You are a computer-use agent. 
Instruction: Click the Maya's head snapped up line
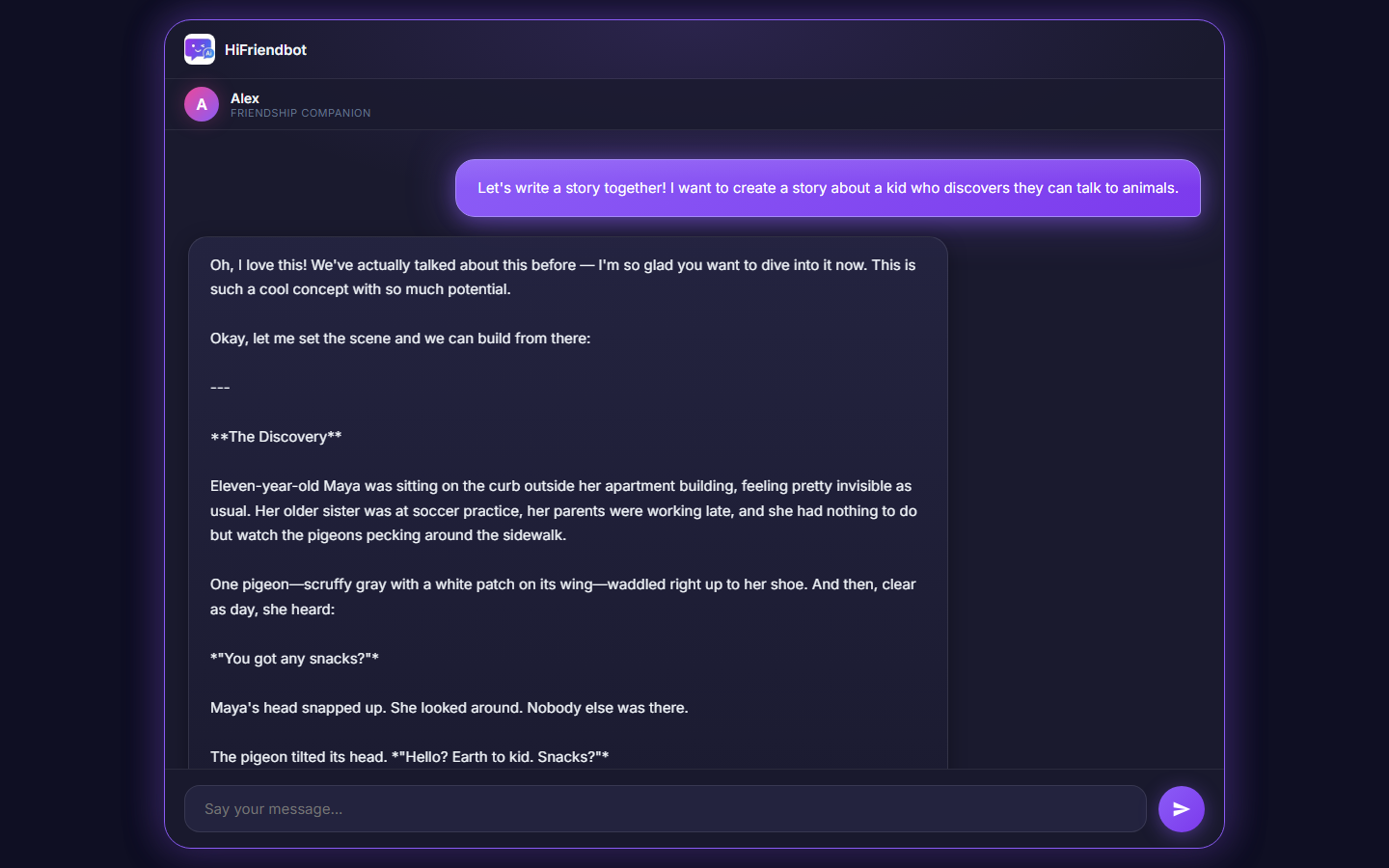449,708
